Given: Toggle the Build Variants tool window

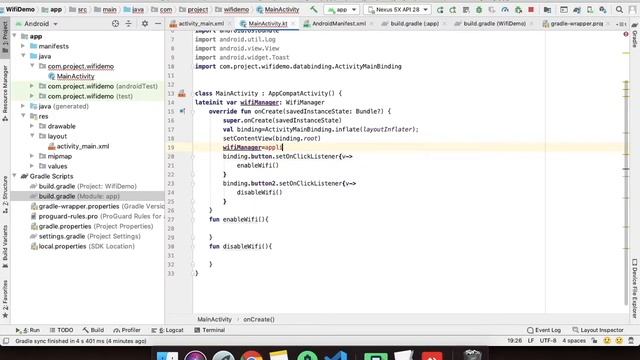Looking at the screenshot, I should [5, 246].
